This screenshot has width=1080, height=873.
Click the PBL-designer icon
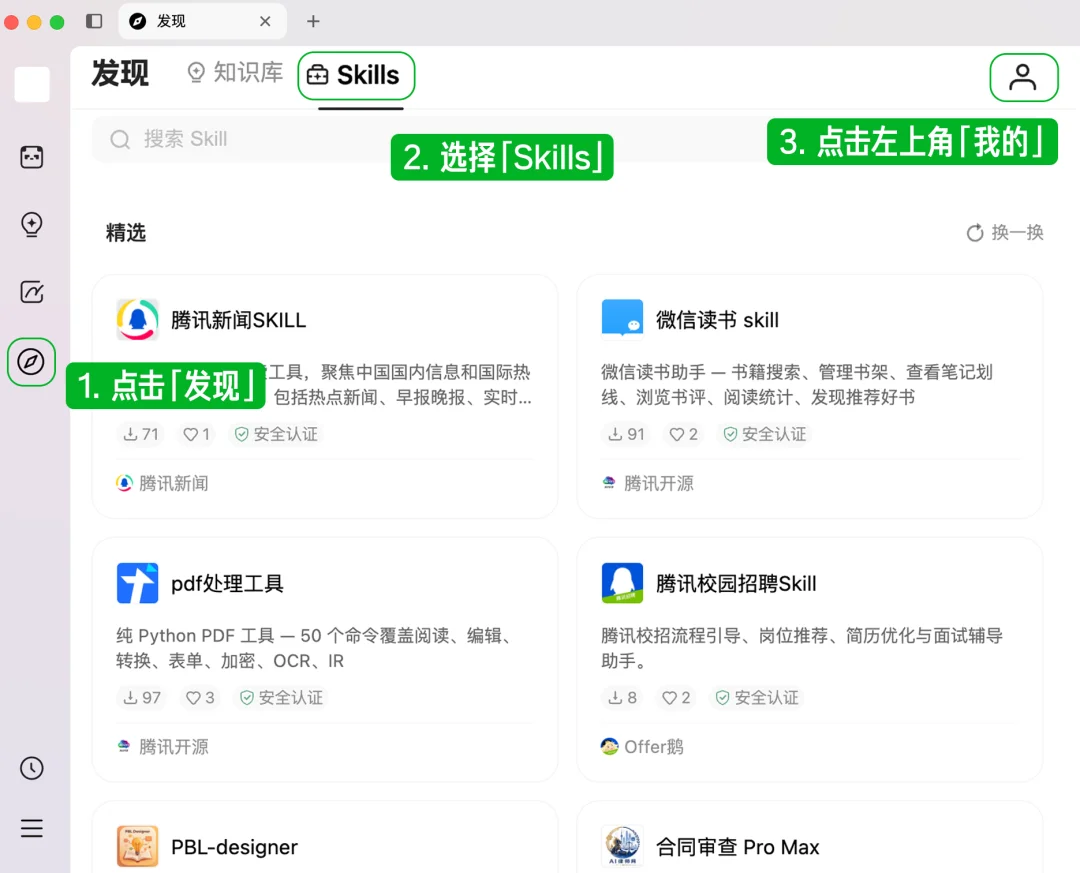[x=138, y=847]
